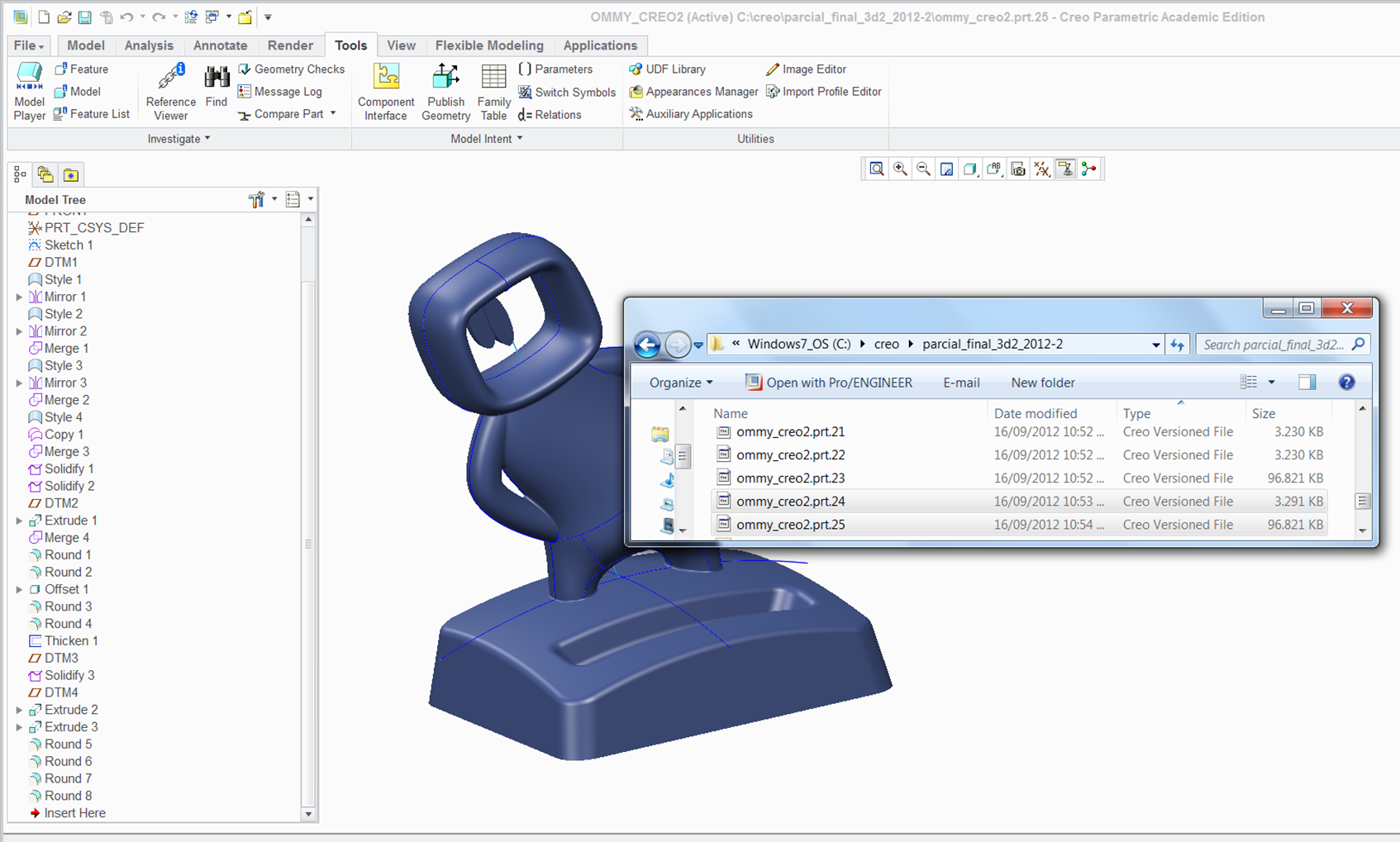Click the Refit view icon
The width and height of the screenshot is (1400, 842).
(x=877, y=169)
